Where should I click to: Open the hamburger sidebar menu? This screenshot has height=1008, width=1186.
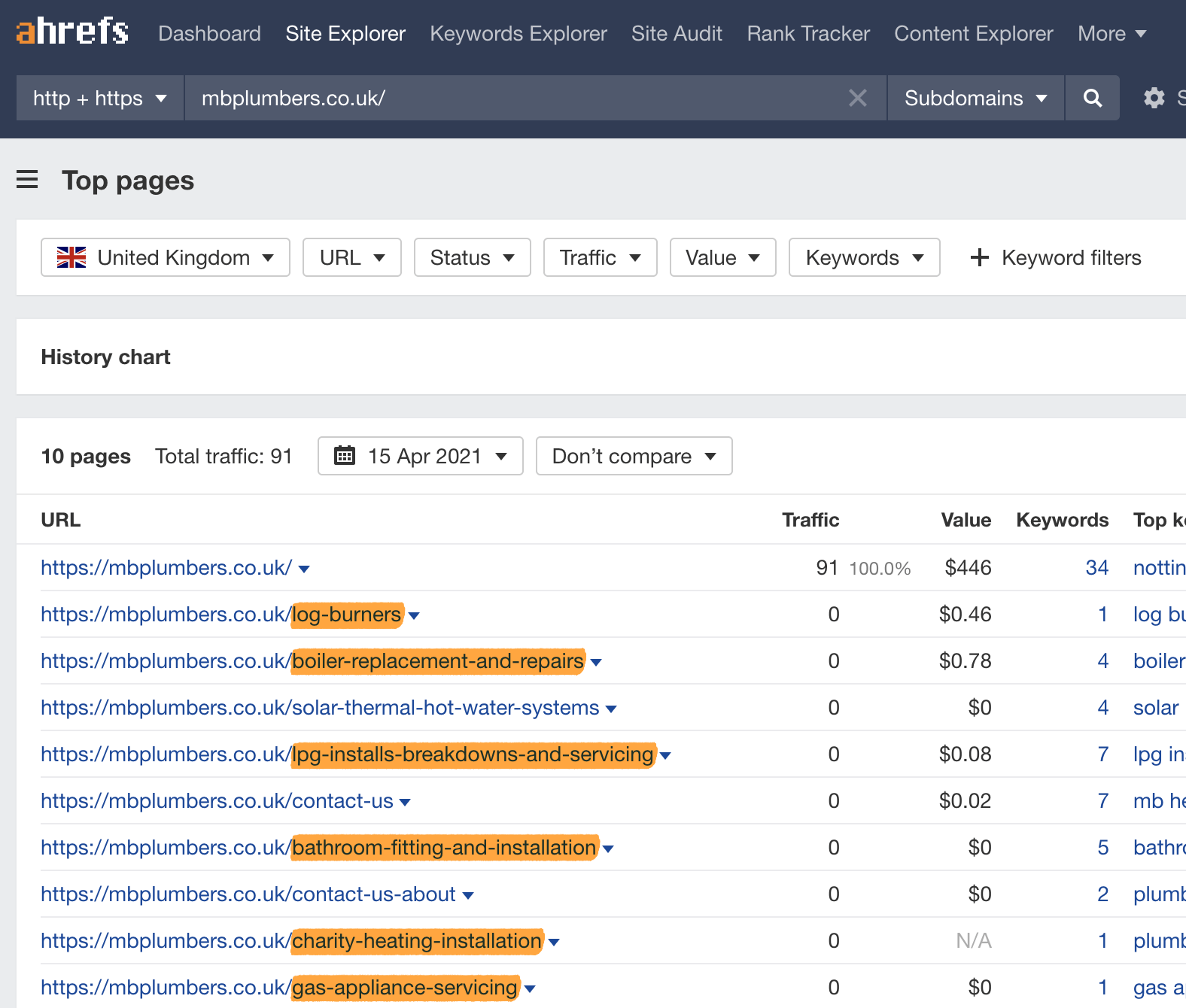pos(27,180)
